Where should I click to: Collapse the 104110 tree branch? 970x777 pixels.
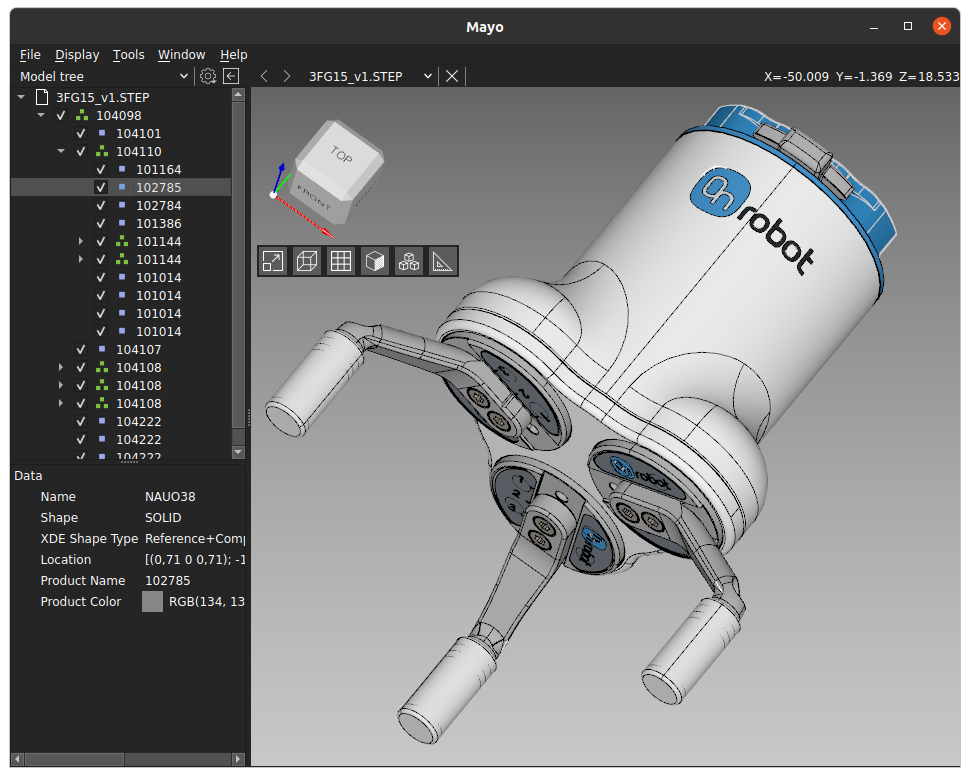coord(61,151)
